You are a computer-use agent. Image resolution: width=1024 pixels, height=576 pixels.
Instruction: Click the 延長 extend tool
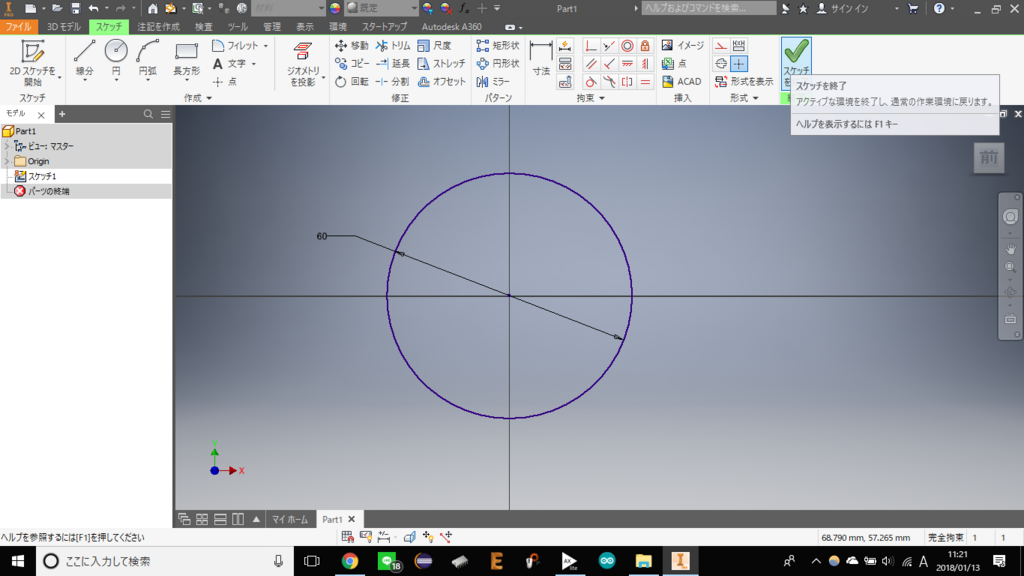click(x=393, y=63)
